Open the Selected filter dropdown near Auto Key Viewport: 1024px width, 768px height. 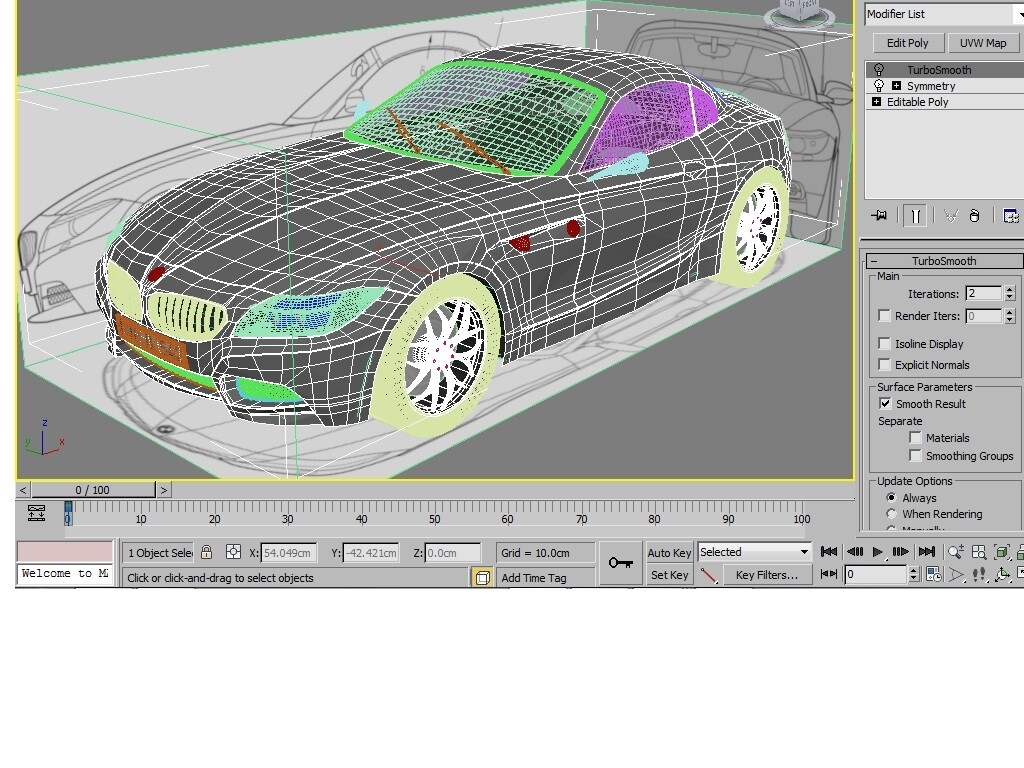coord(806,551)
